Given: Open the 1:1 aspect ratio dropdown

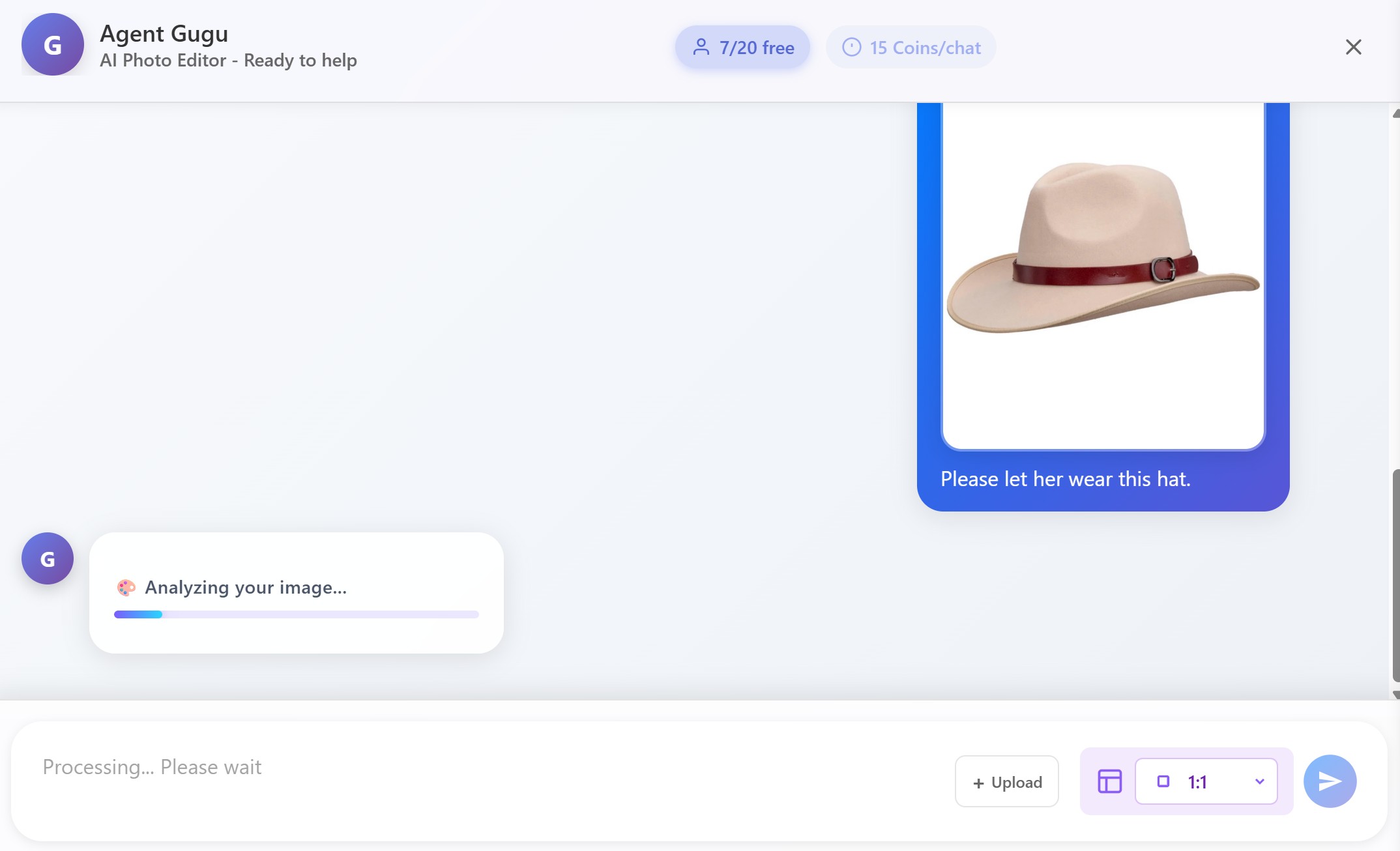Looking at the screenshot, I should [x=1206, y=781].
